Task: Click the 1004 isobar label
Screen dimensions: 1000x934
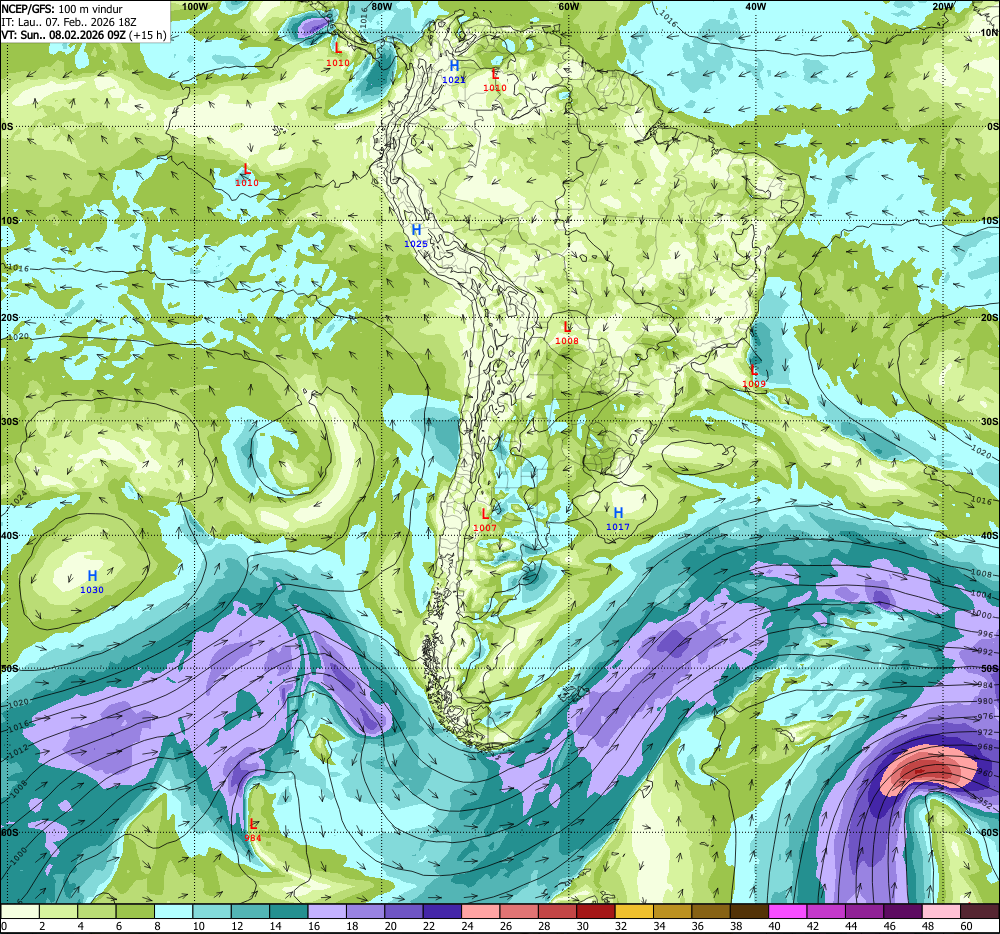Action: click(982, 594)
